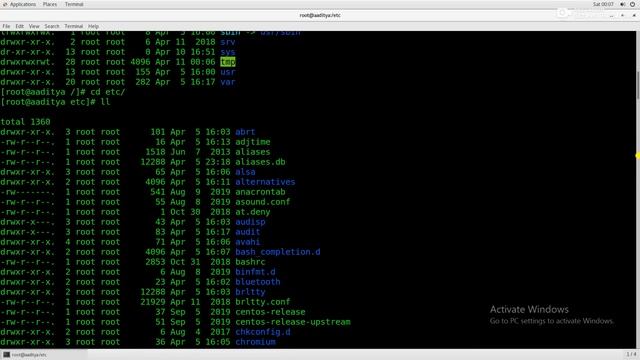Viewport: 640px width, 360px height.
Task: Click the alsa directory name
Action: point(245,172)
